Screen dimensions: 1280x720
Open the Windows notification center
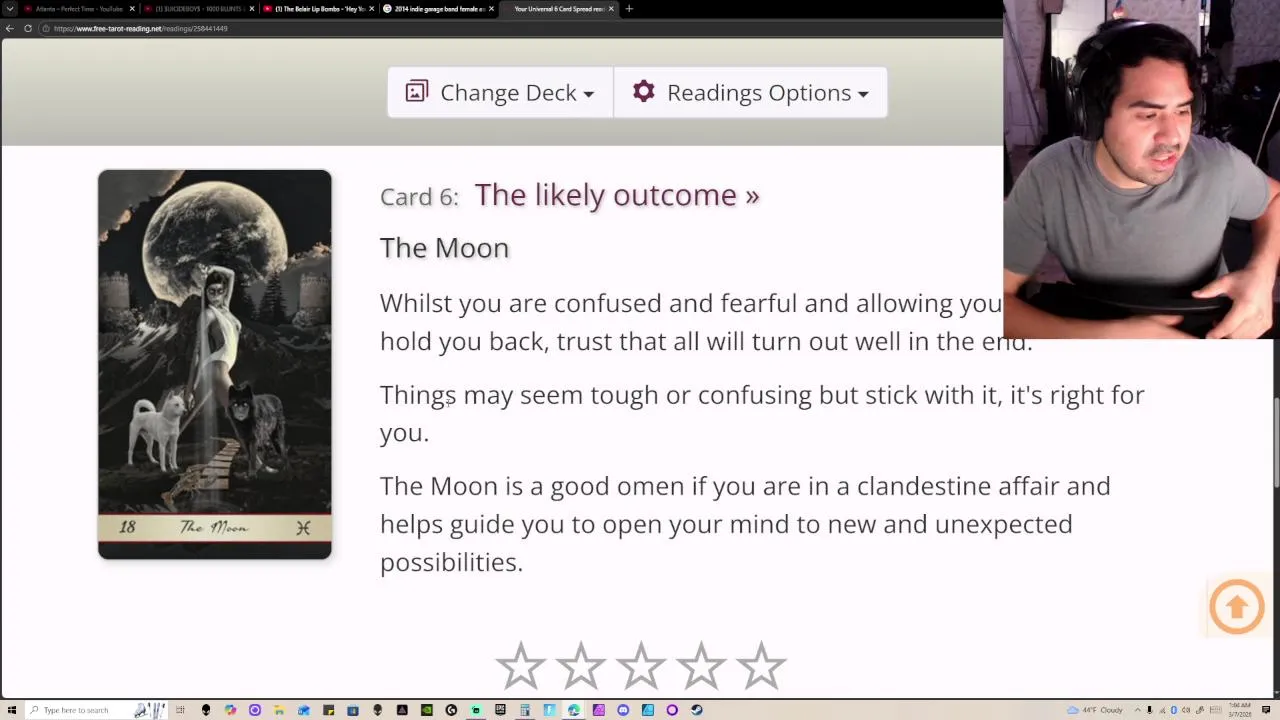click(1266, 710)
